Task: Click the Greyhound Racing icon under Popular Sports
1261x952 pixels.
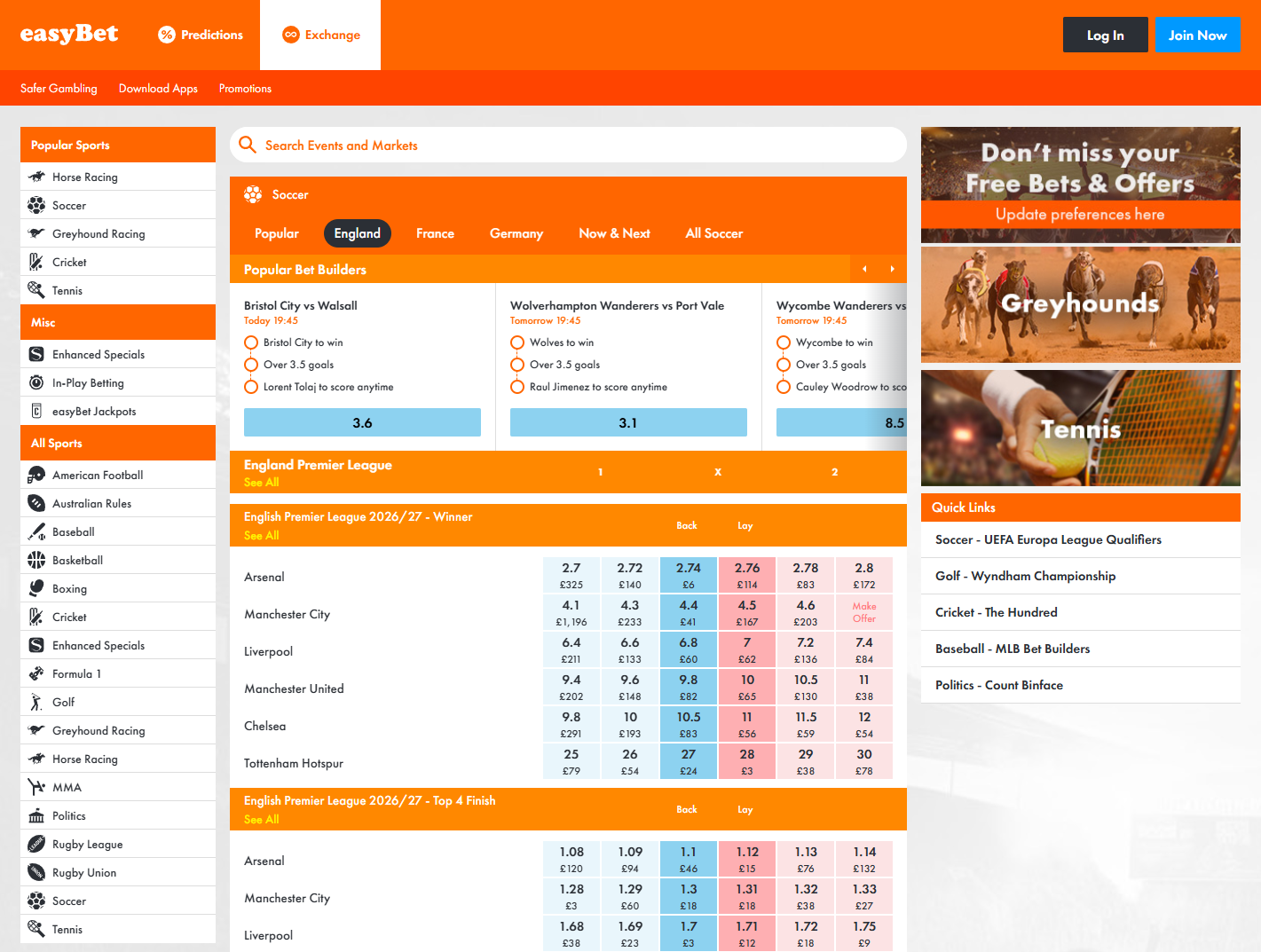Action: (x=36, y=233)
